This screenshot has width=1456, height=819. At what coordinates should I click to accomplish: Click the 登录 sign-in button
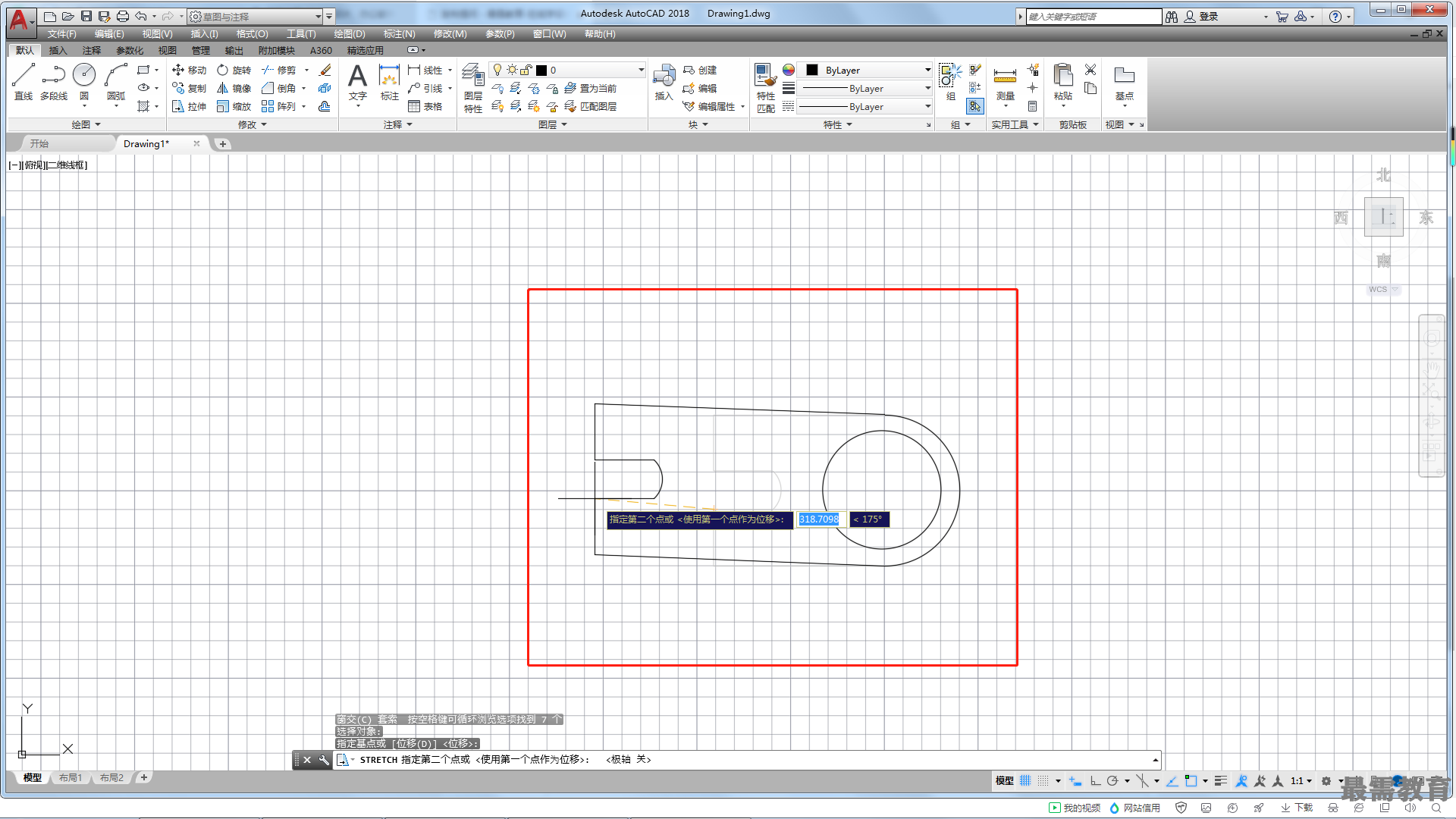pyautogui.click(x=1201, y=16)
